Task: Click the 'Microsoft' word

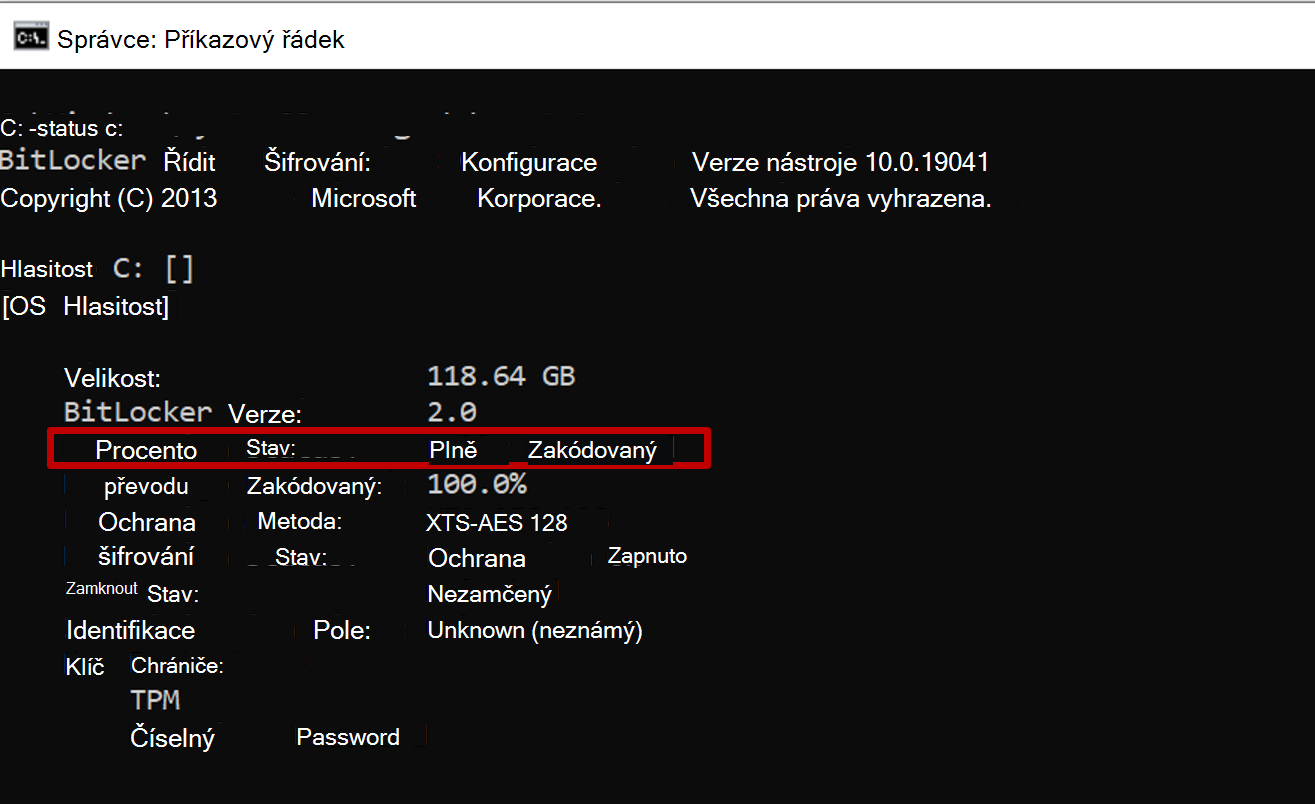Action: 364,198
